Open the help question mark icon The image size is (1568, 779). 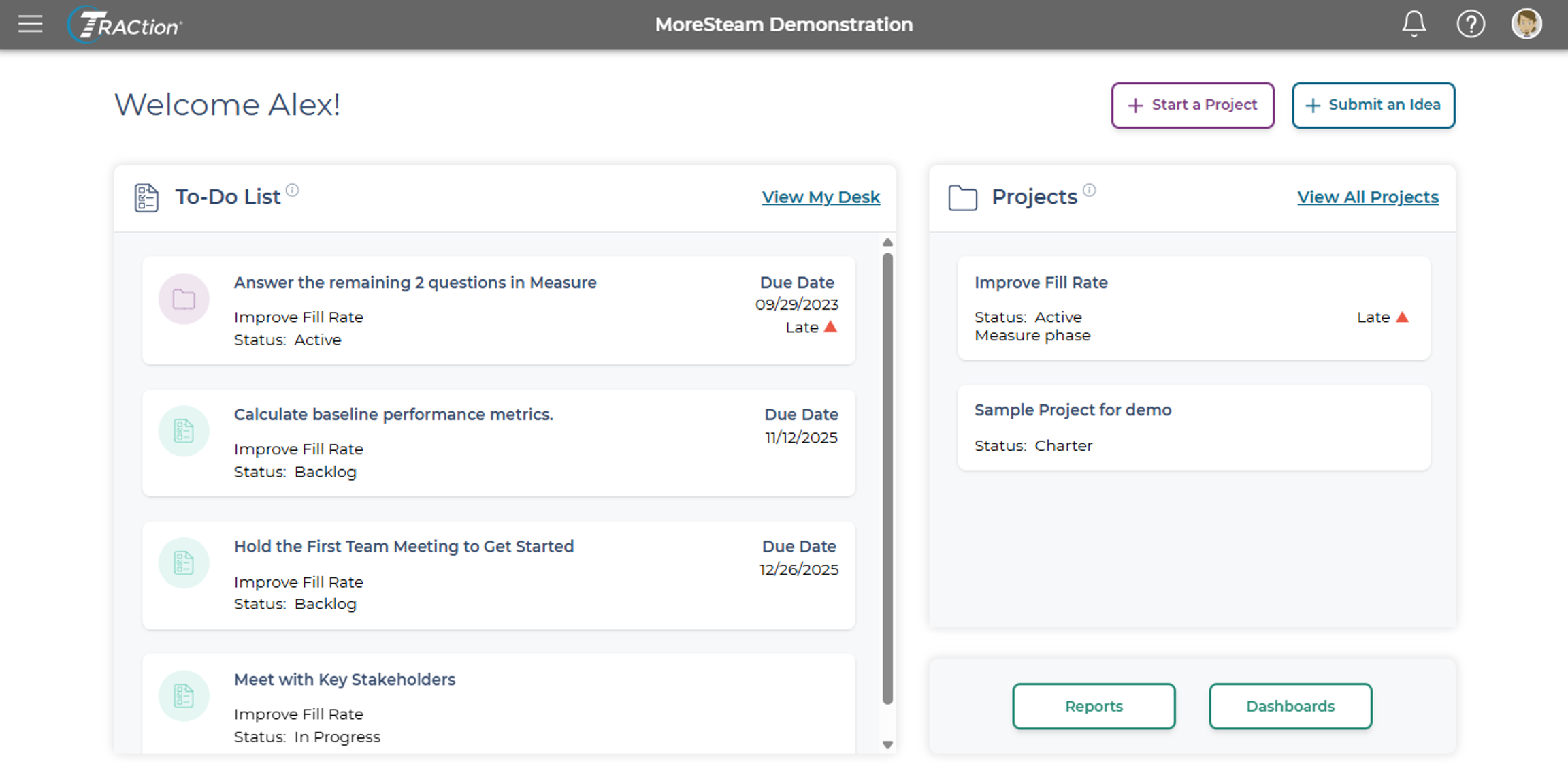[x=1470, y=25]
